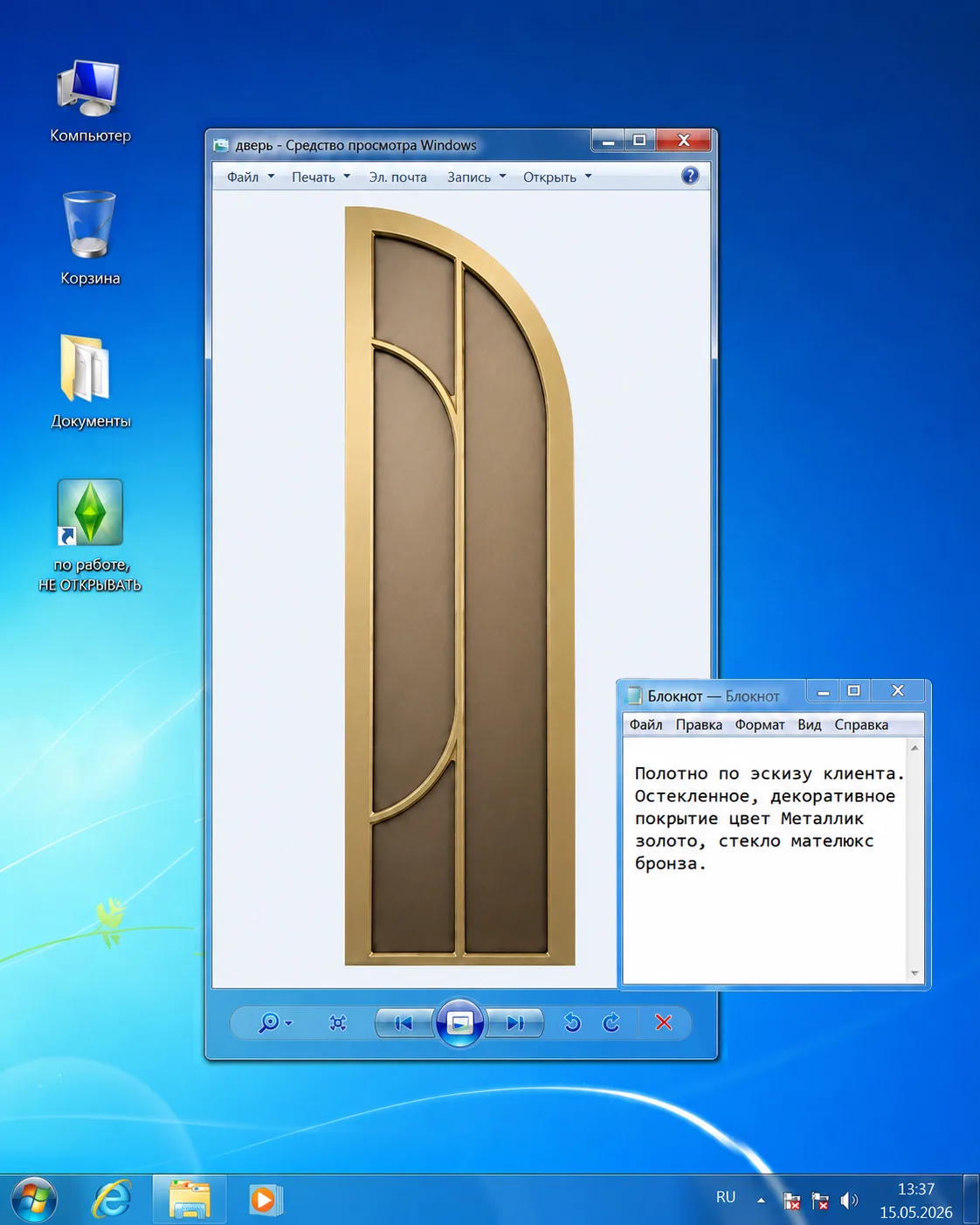
Task: Click the door image in the viewer
Action: pyautogui.click(x=459, y=586)
